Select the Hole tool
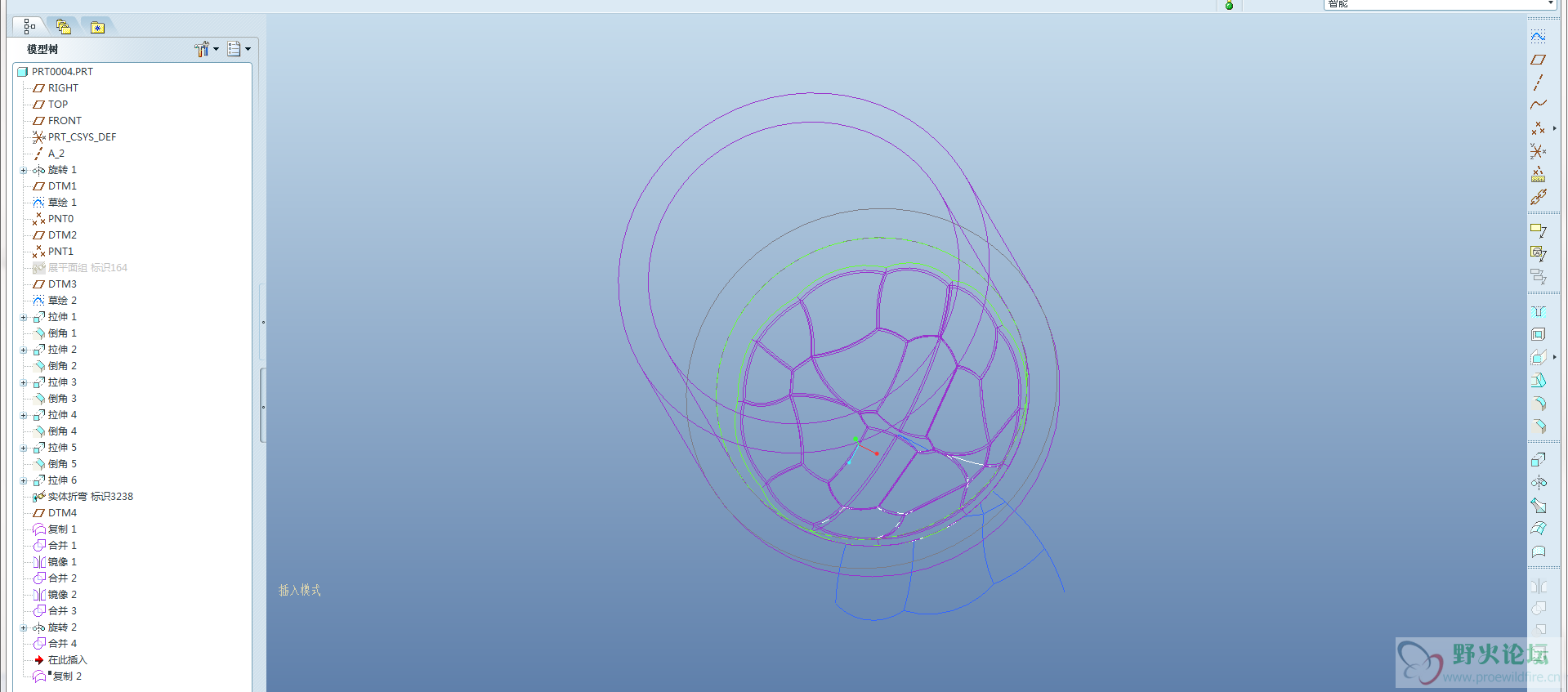This screenshot has width=1568, height=692. click(x=1538, y=311)
